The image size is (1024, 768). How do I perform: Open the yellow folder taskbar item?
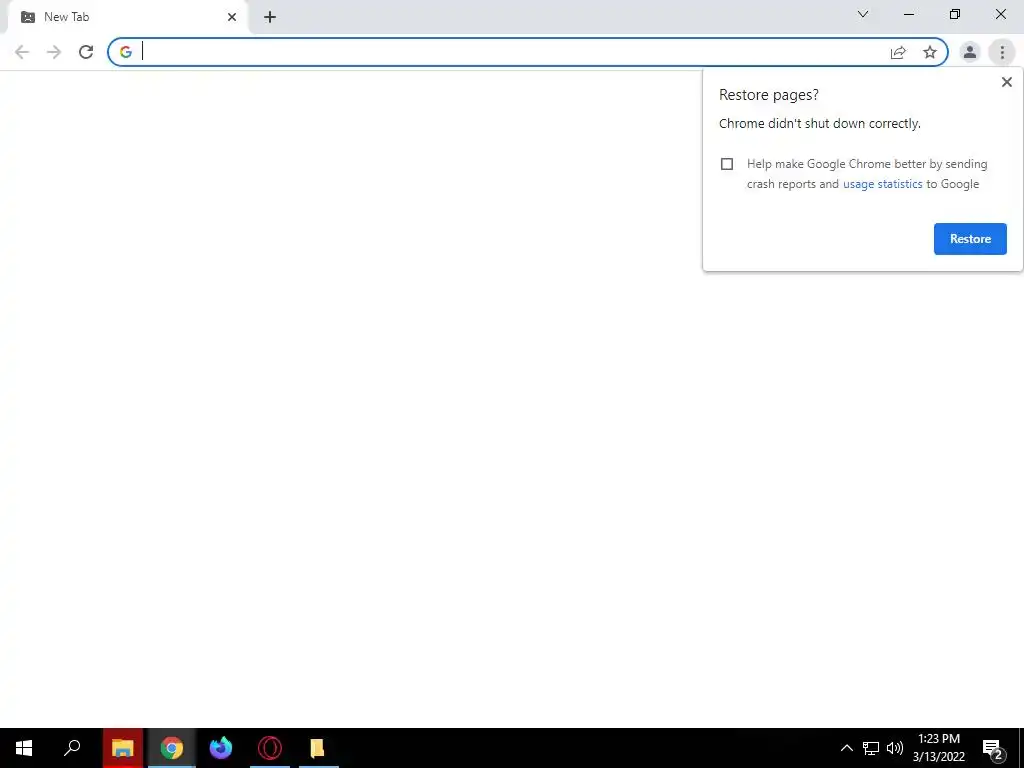(318, 748)
